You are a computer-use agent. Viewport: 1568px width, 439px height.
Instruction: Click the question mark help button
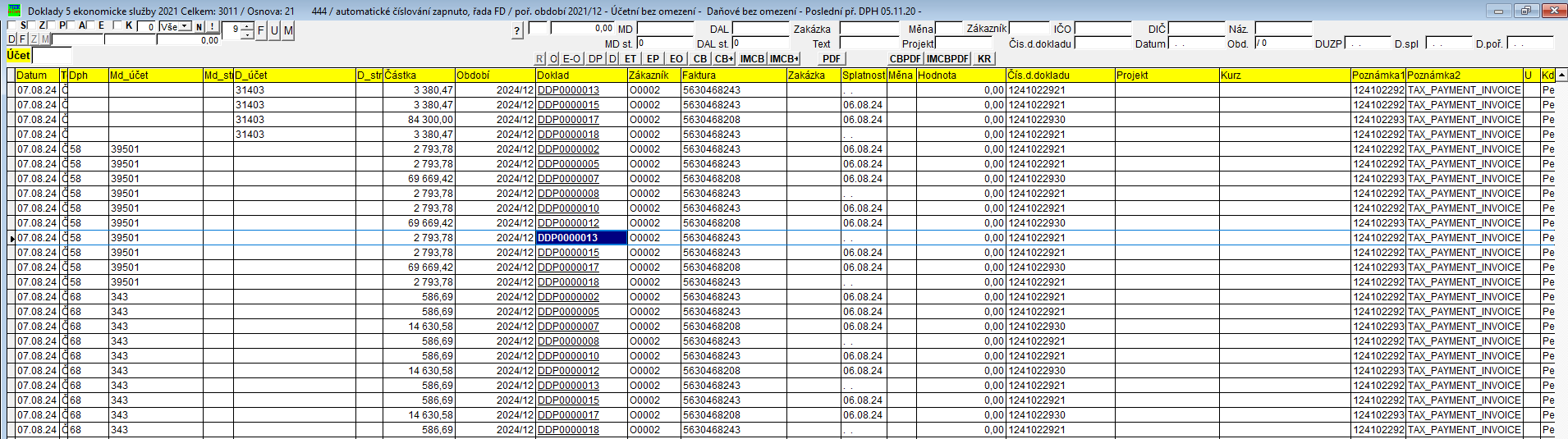[x=516, y=31]
